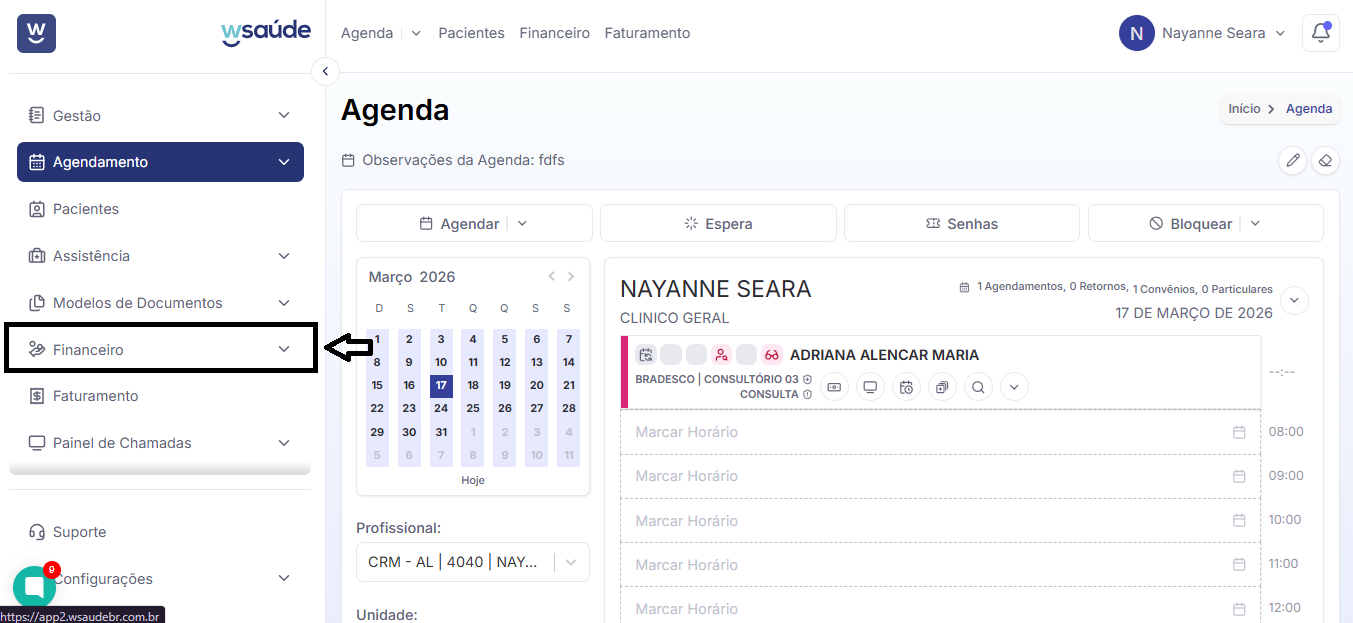Open the Bloquear button dropdown arrow
The image size is (1353, 623).
1255,224
